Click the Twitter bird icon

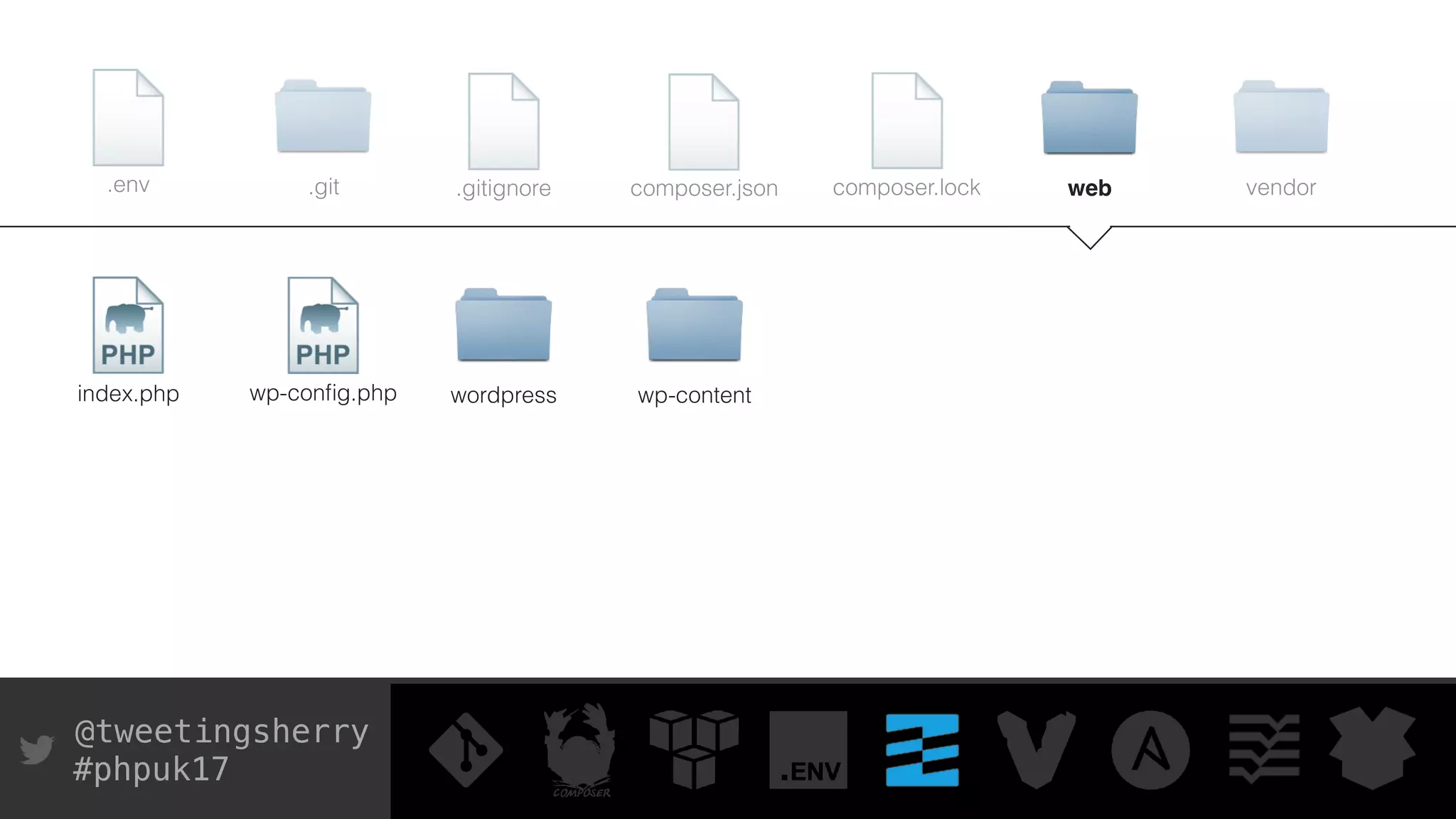37,749
